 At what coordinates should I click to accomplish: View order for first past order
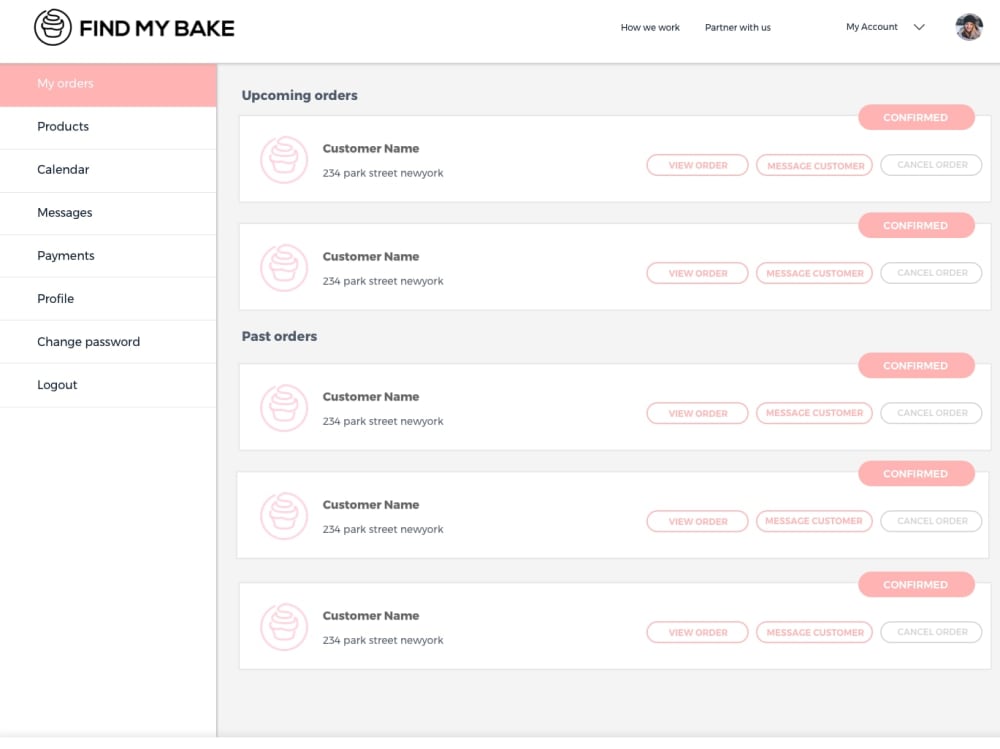(697, 413)
